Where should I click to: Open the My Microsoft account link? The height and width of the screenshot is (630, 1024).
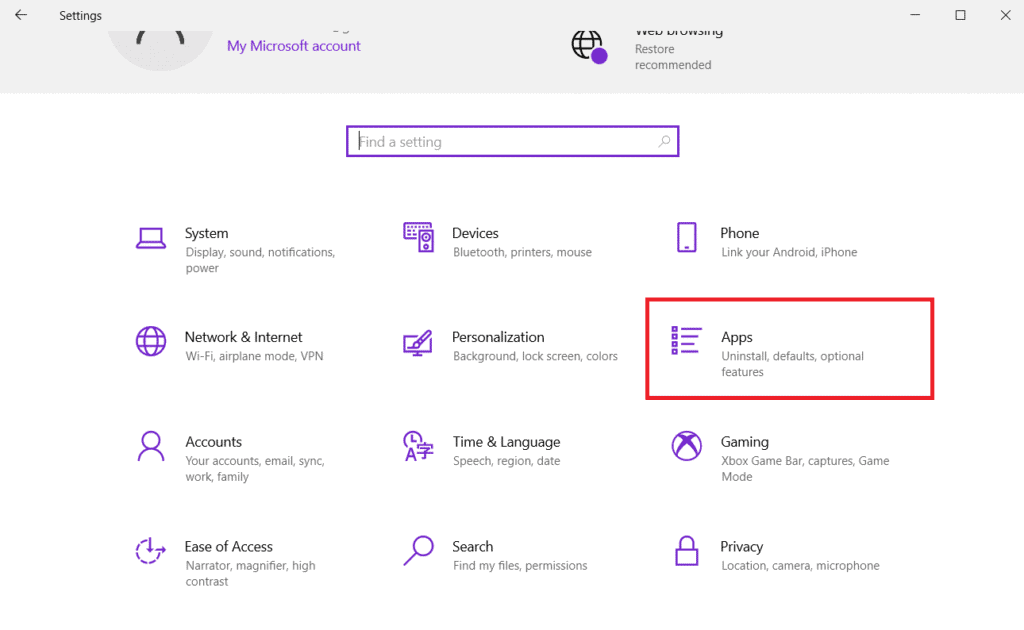point(293,46)
